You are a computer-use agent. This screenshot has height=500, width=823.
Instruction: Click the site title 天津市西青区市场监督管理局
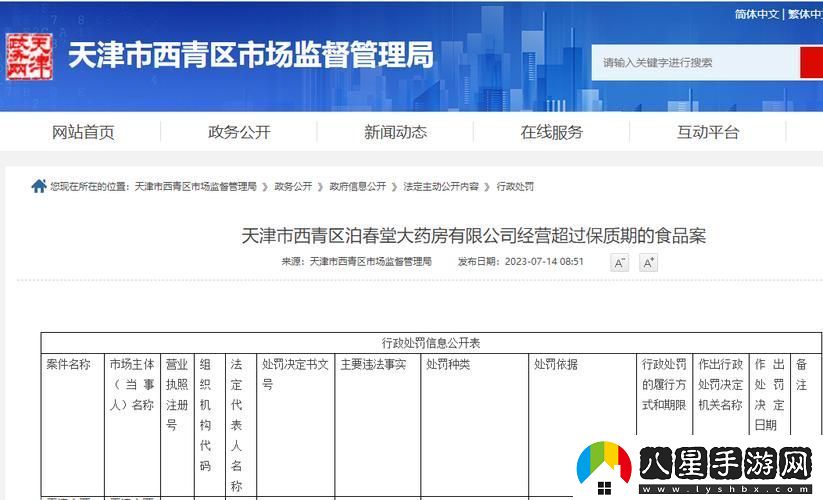(x=251, y=55)
